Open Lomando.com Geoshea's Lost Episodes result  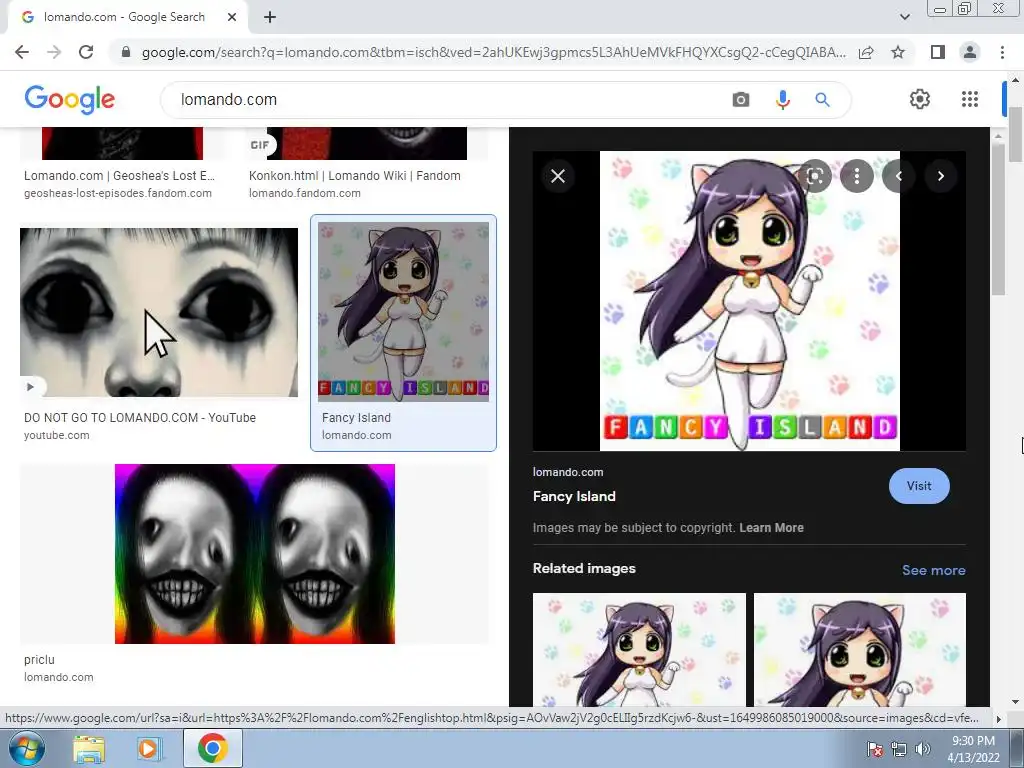[120, 176]
